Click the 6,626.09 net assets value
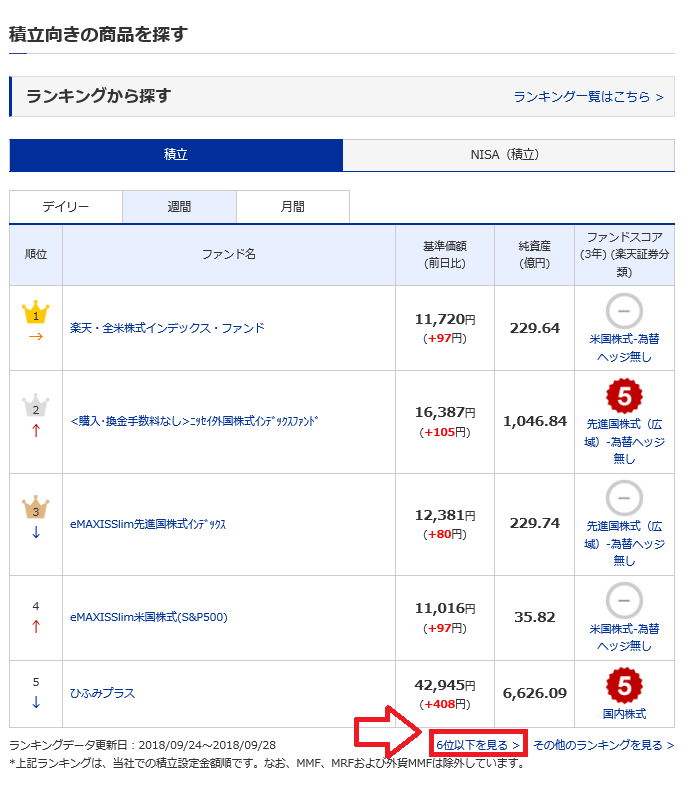 click(535, 693)
